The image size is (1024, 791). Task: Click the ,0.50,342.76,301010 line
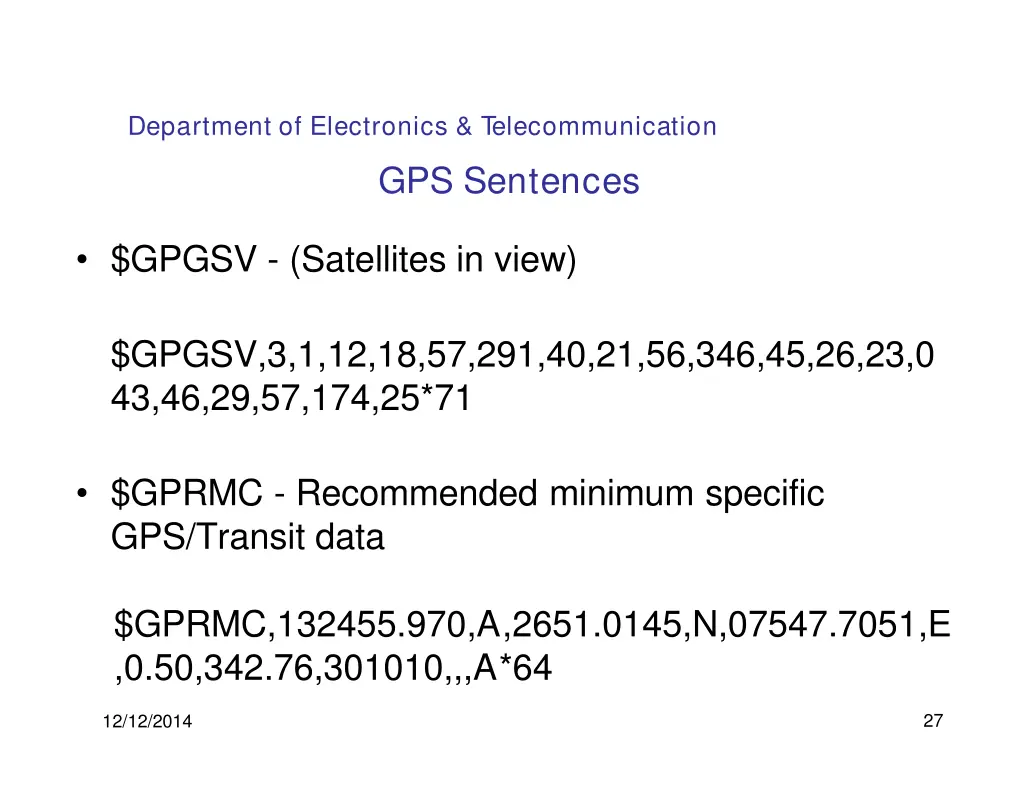tap(279, 668)
